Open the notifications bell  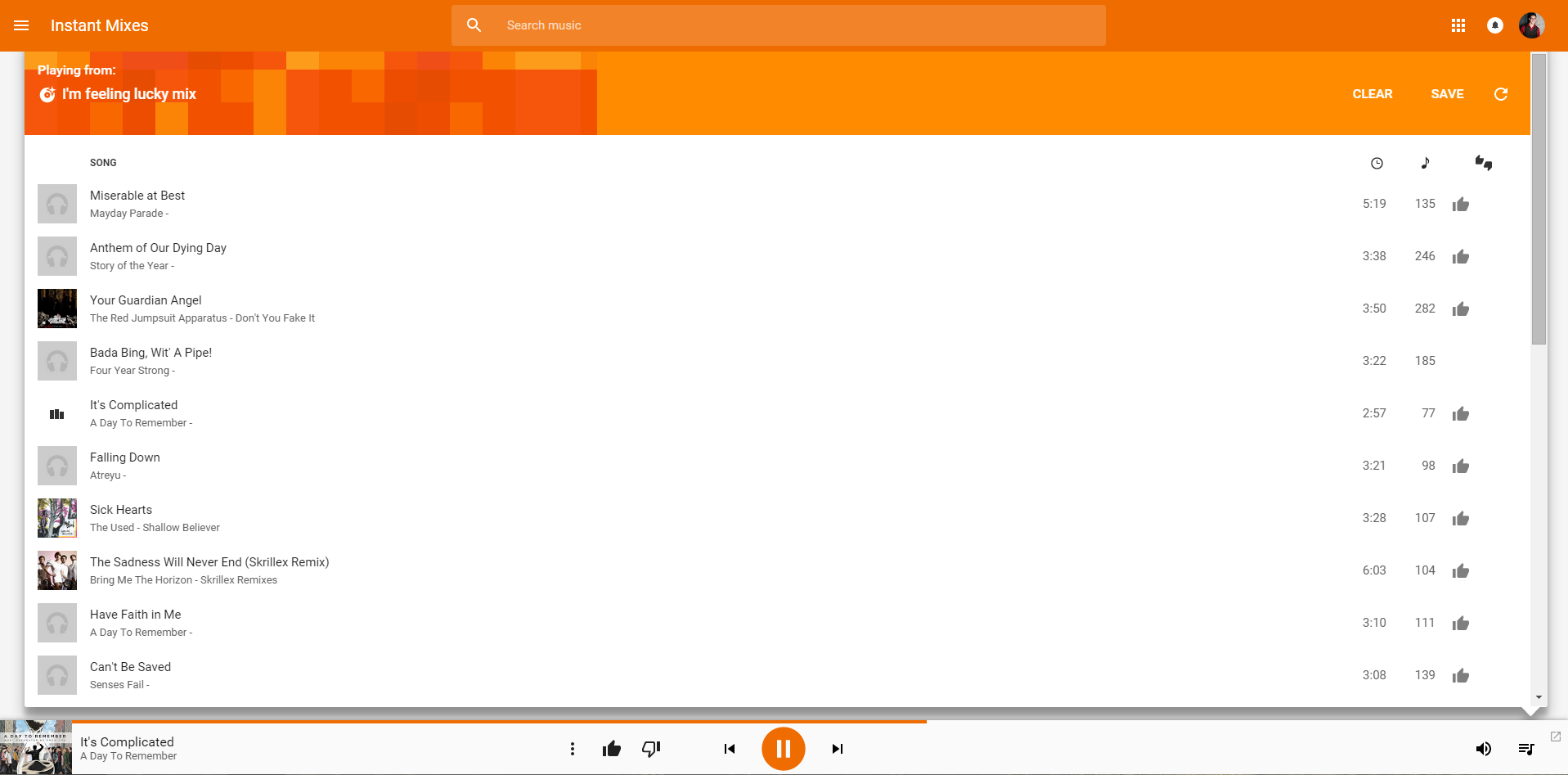click(1495, 25)
